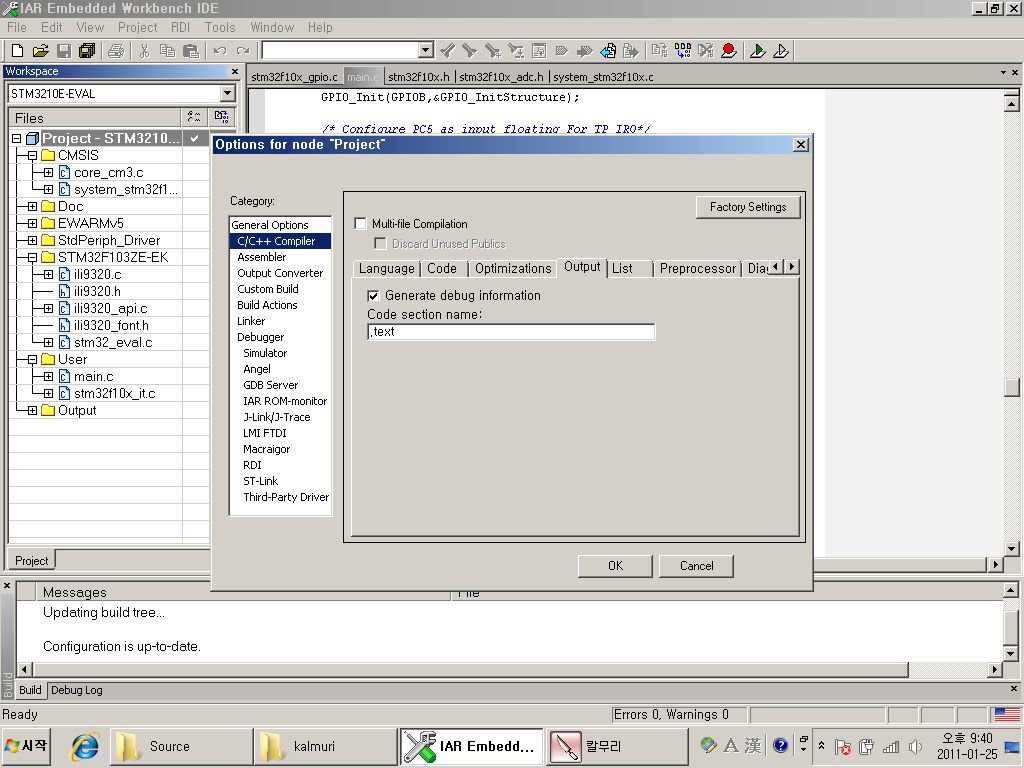Expand the Output folder in workspace tree
The image size is (1024, 768).
pyautogui.click(x=32, y=410)
